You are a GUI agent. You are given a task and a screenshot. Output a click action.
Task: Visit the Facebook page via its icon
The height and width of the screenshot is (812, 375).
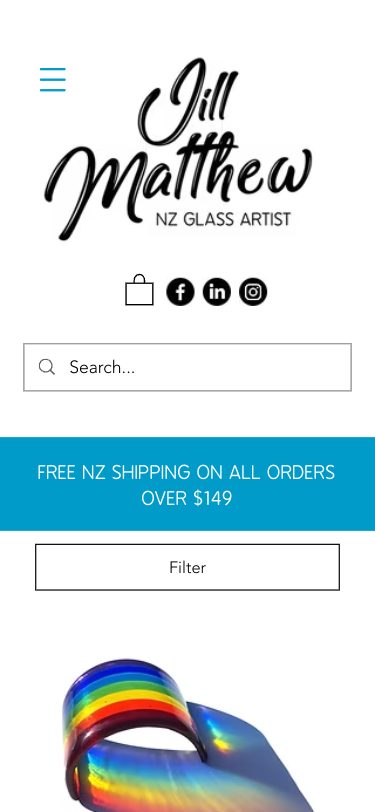click(180, 292)
